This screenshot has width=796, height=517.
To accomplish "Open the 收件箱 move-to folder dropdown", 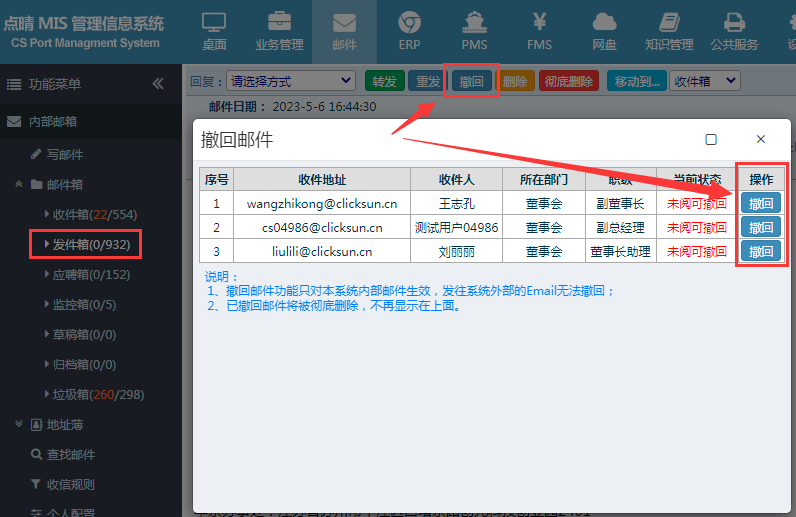I will (705, 81).
